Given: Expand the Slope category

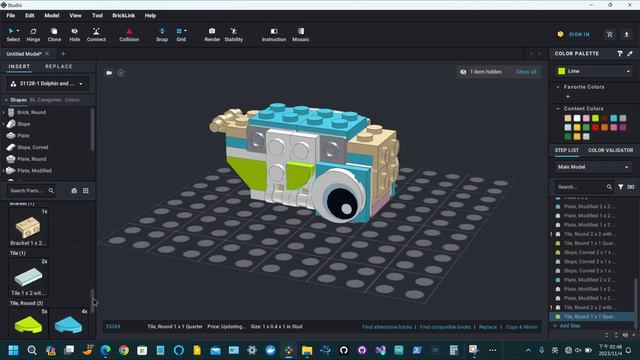Looking at the screenshot, I should pos(4,124).
